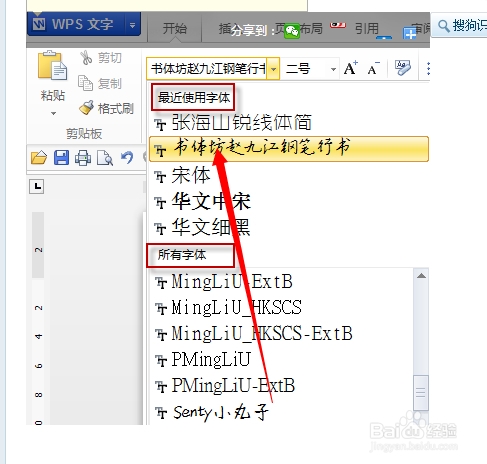
Task: Click the Copy icon
Action: click(x=85, y=83)
